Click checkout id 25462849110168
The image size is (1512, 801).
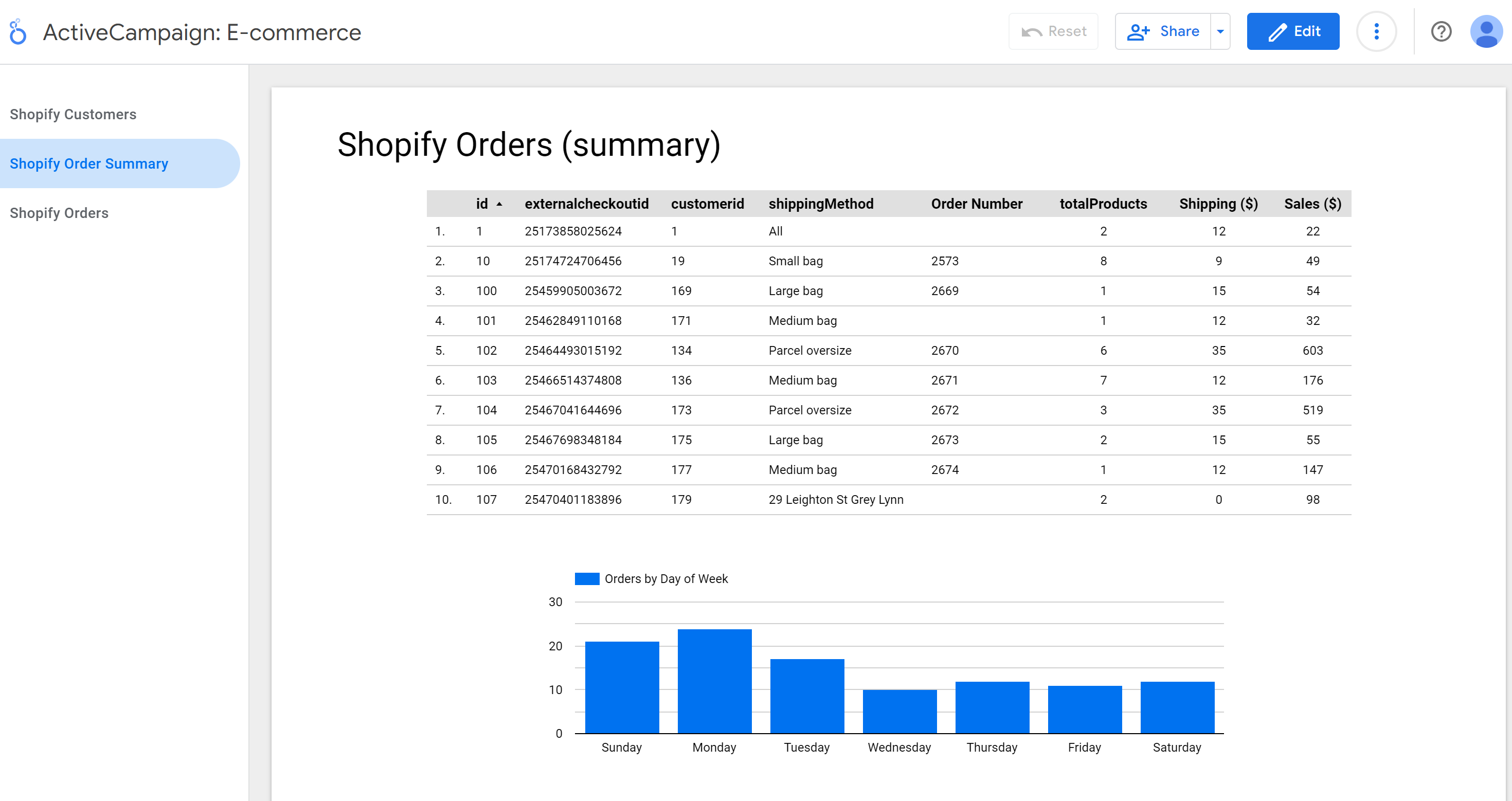click(x=573, y=321)
